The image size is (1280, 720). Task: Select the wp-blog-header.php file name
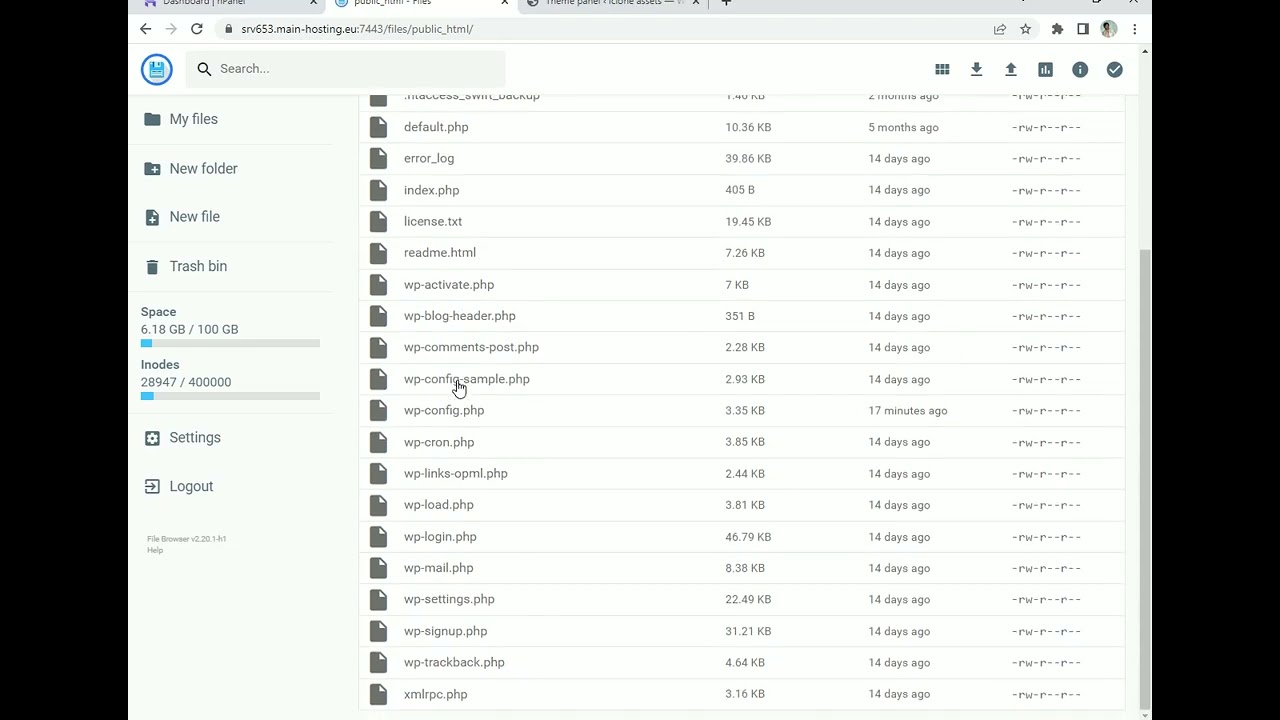(x=460, y=316)
